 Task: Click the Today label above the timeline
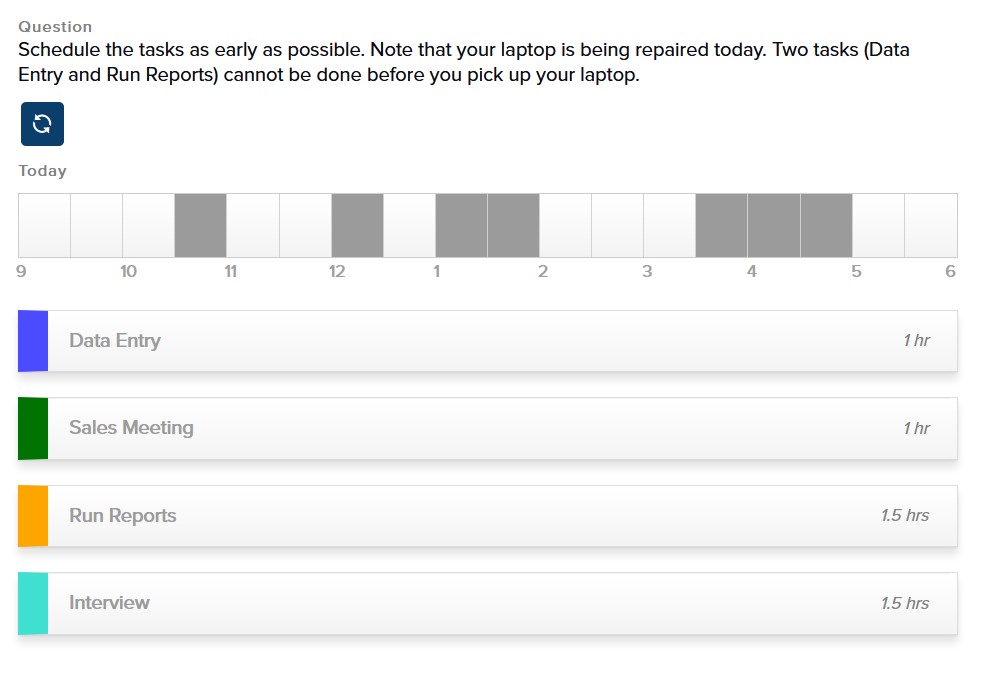tap(43, 170)
